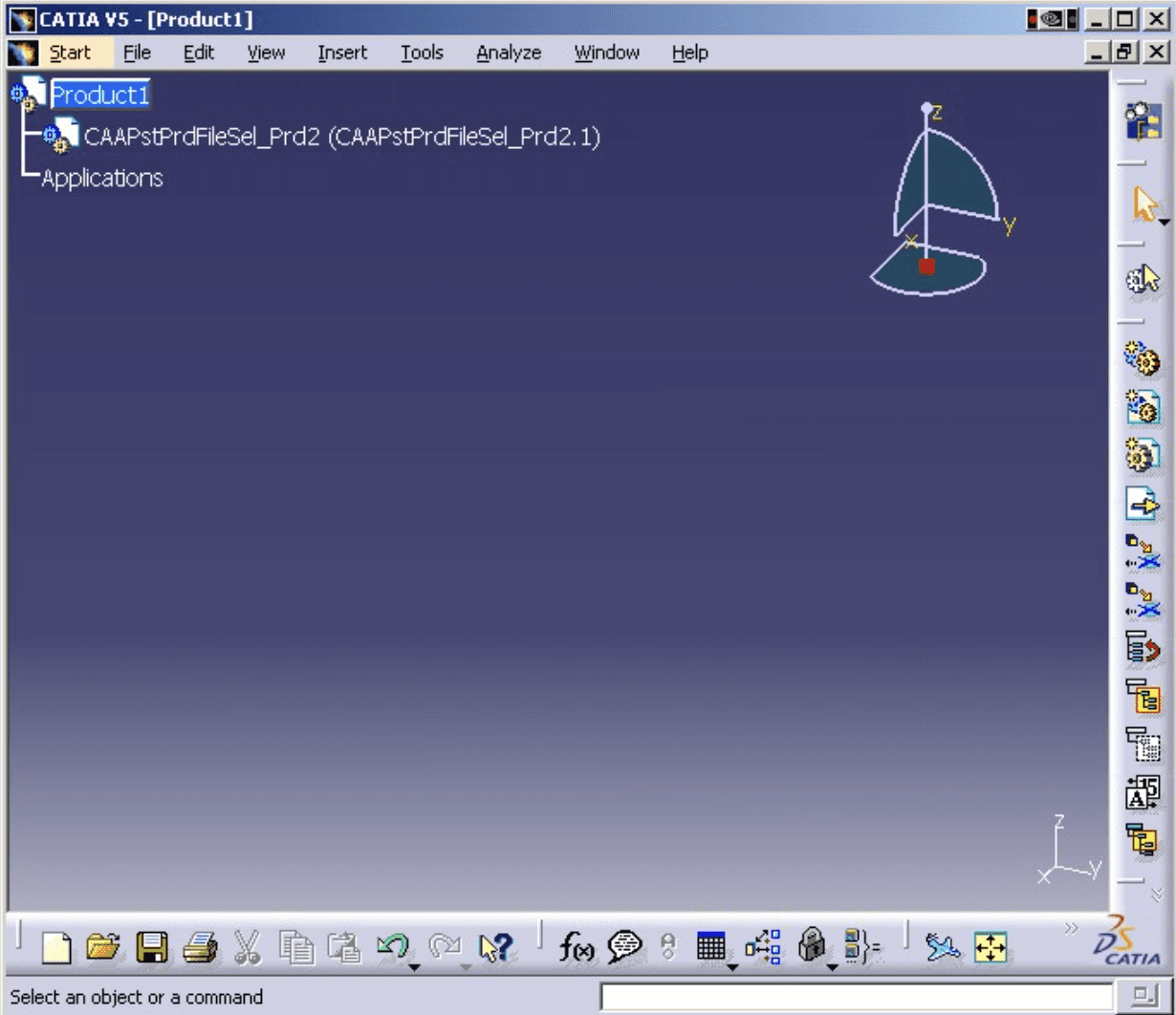Open the Select tool dropdown arrow
1176x1015 pixels.
coord(1165,223)
